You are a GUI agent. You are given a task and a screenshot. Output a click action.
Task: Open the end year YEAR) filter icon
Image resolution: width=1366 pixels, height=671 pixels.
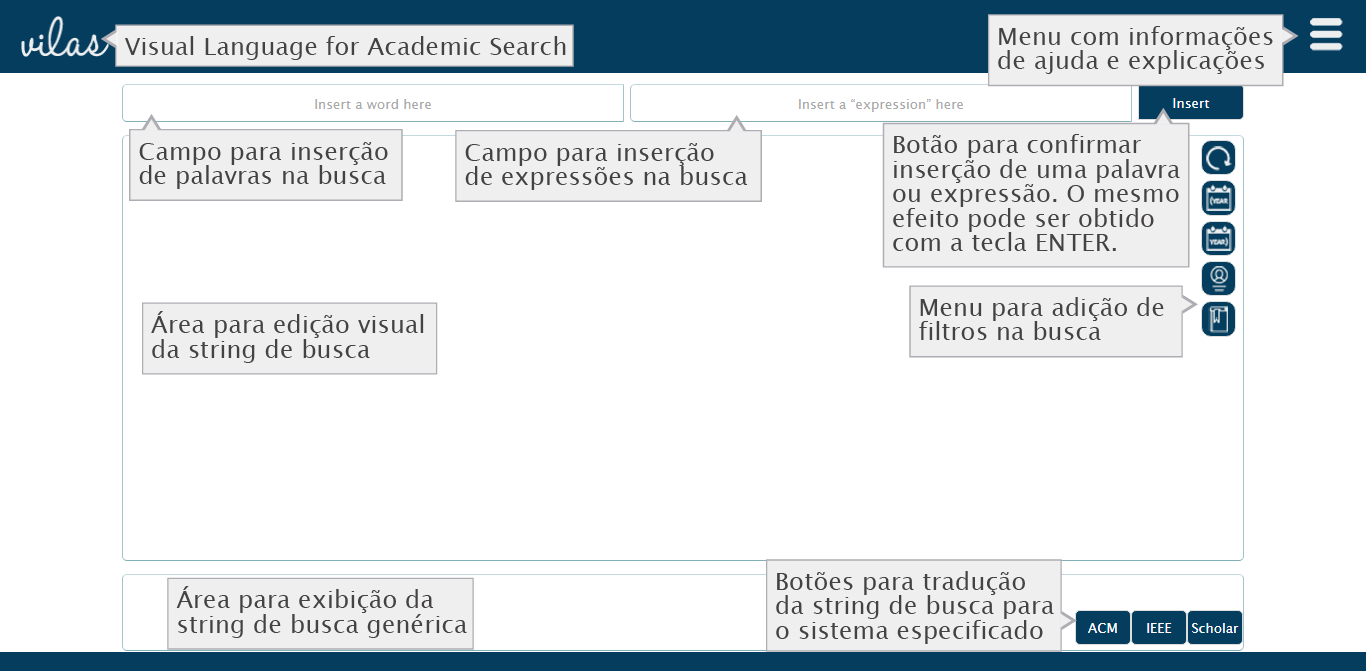1217,238
